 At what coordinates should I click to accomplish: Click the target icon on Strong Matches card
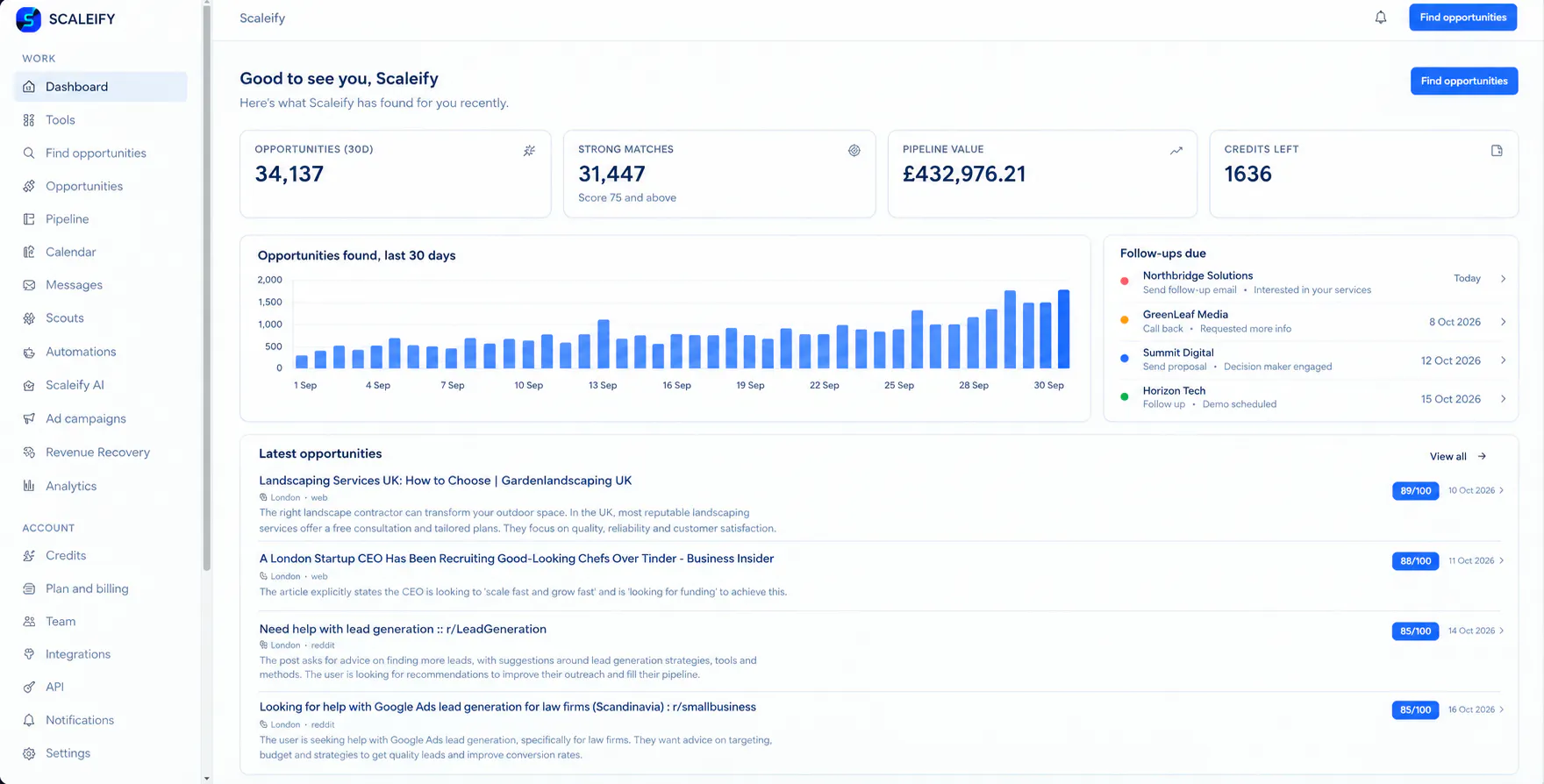click(x=854, y=151)
